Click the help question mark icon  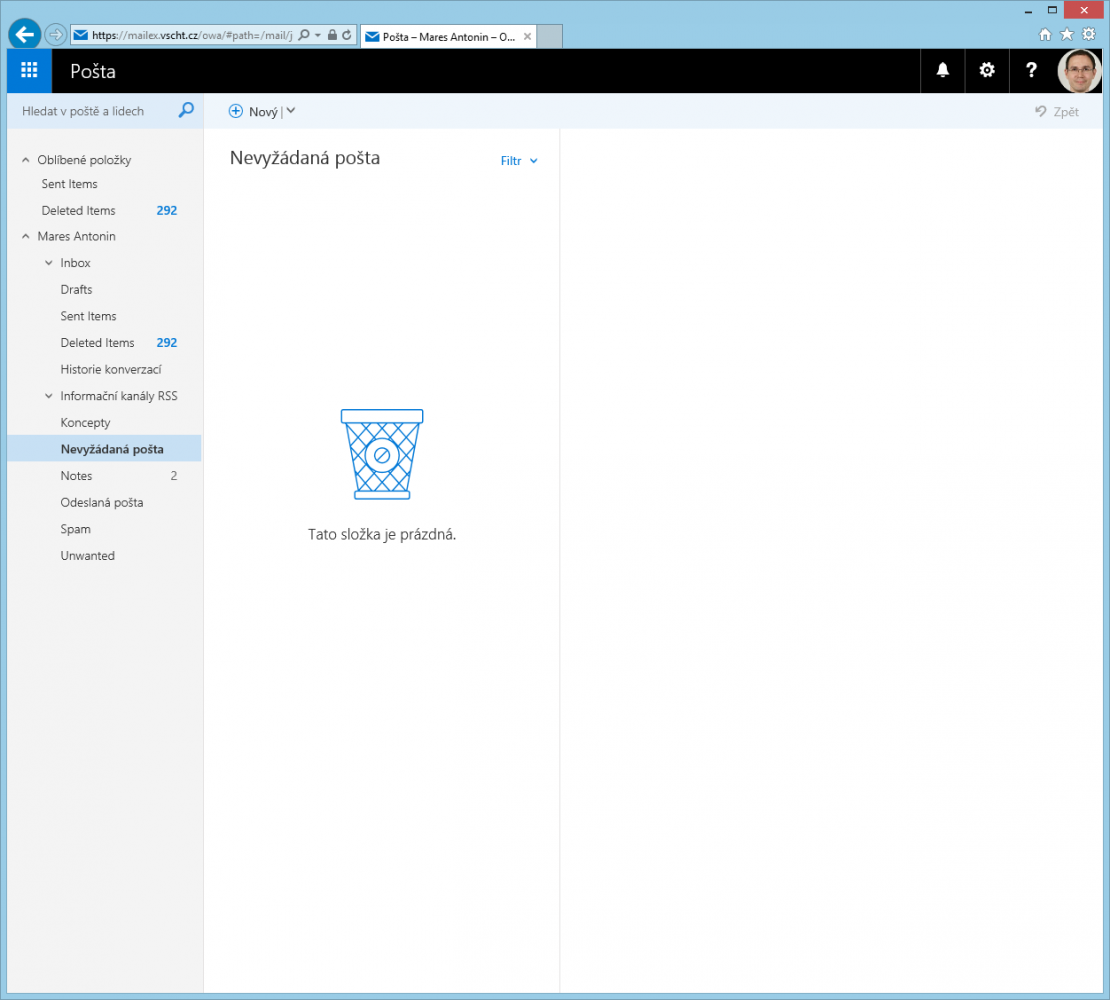pyautogui.click(x=1032, y=70)
